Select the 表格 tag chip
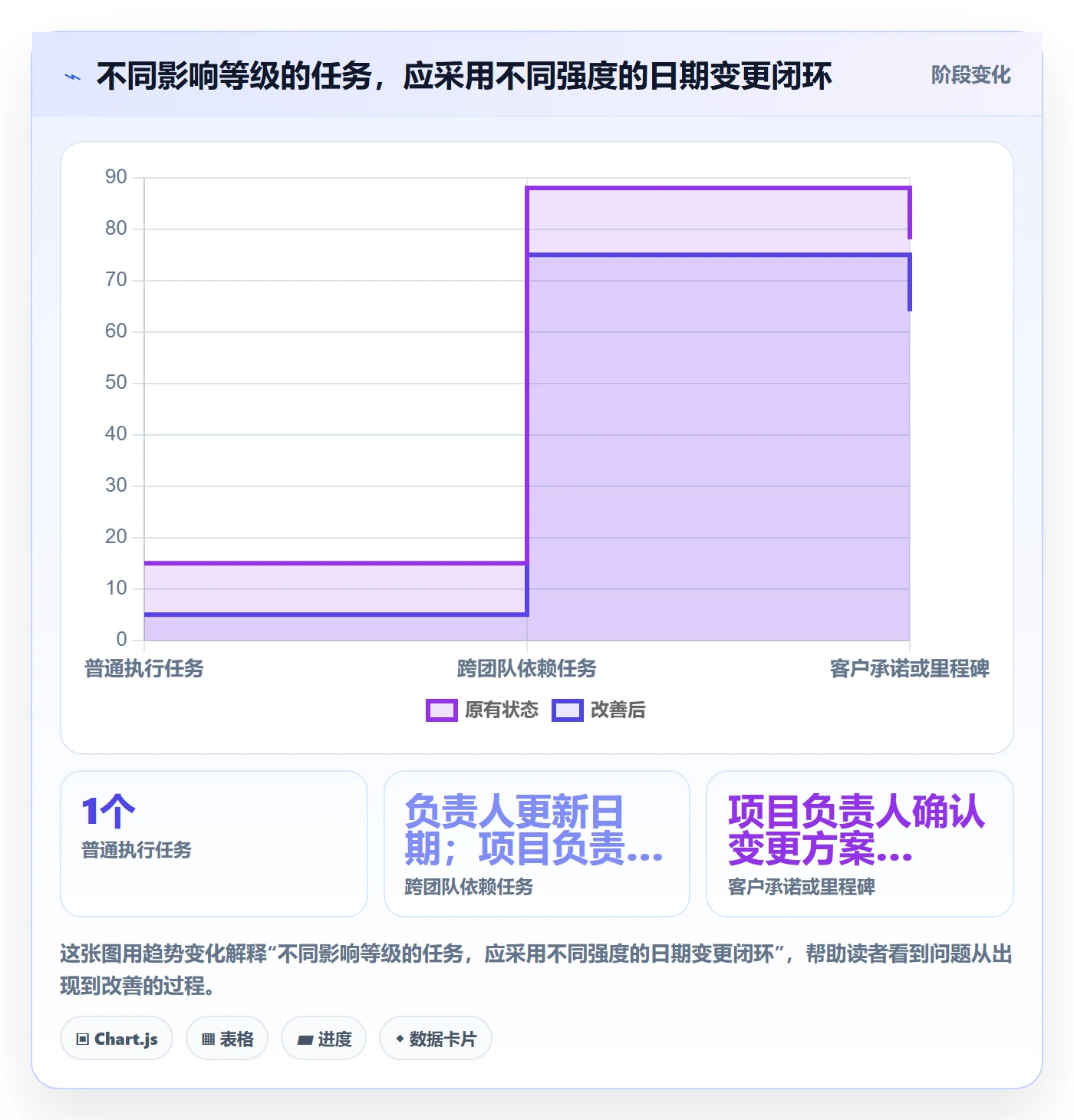This screenshot has width=1074, height=1120. (x=227, y=1039)
